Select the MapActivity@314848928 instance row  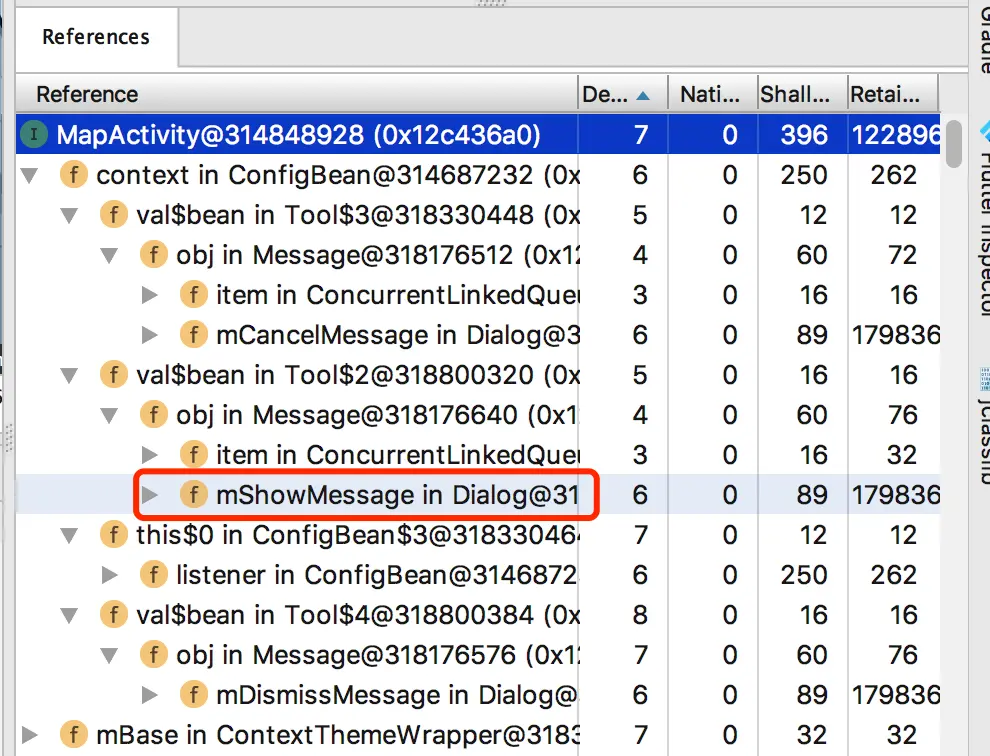pos(478,135)
